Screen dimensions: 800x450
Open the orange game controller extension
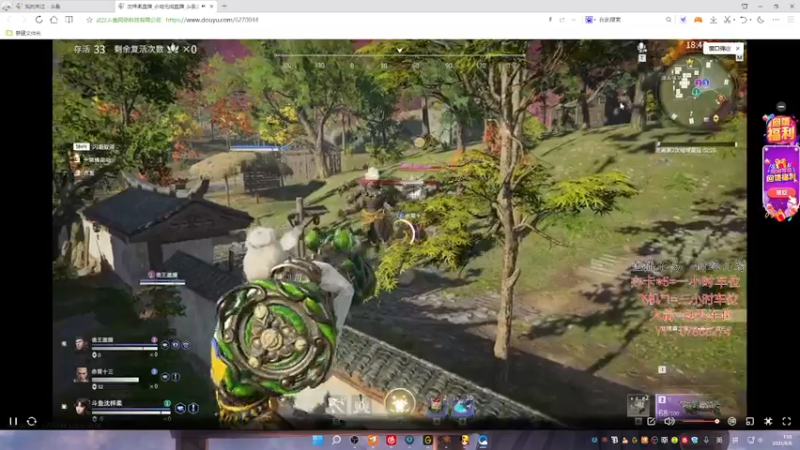(x=698, y=19)
